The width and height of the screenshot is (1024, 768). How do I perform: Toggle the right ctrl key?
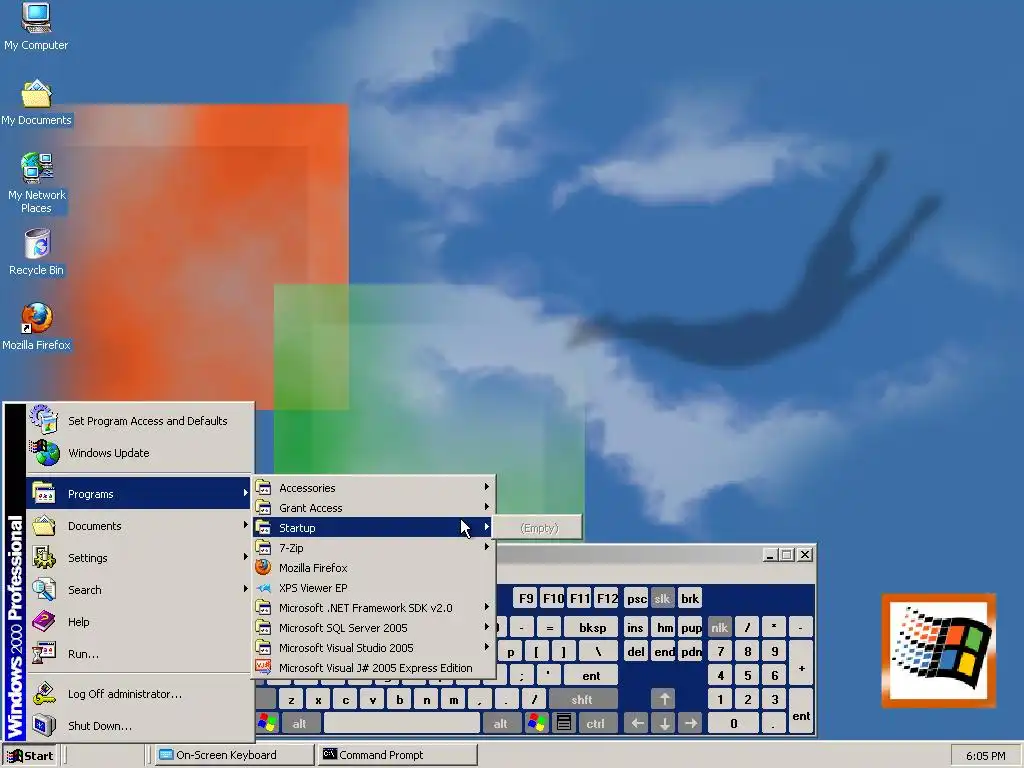pyautogui.click(x=596, y=723)
